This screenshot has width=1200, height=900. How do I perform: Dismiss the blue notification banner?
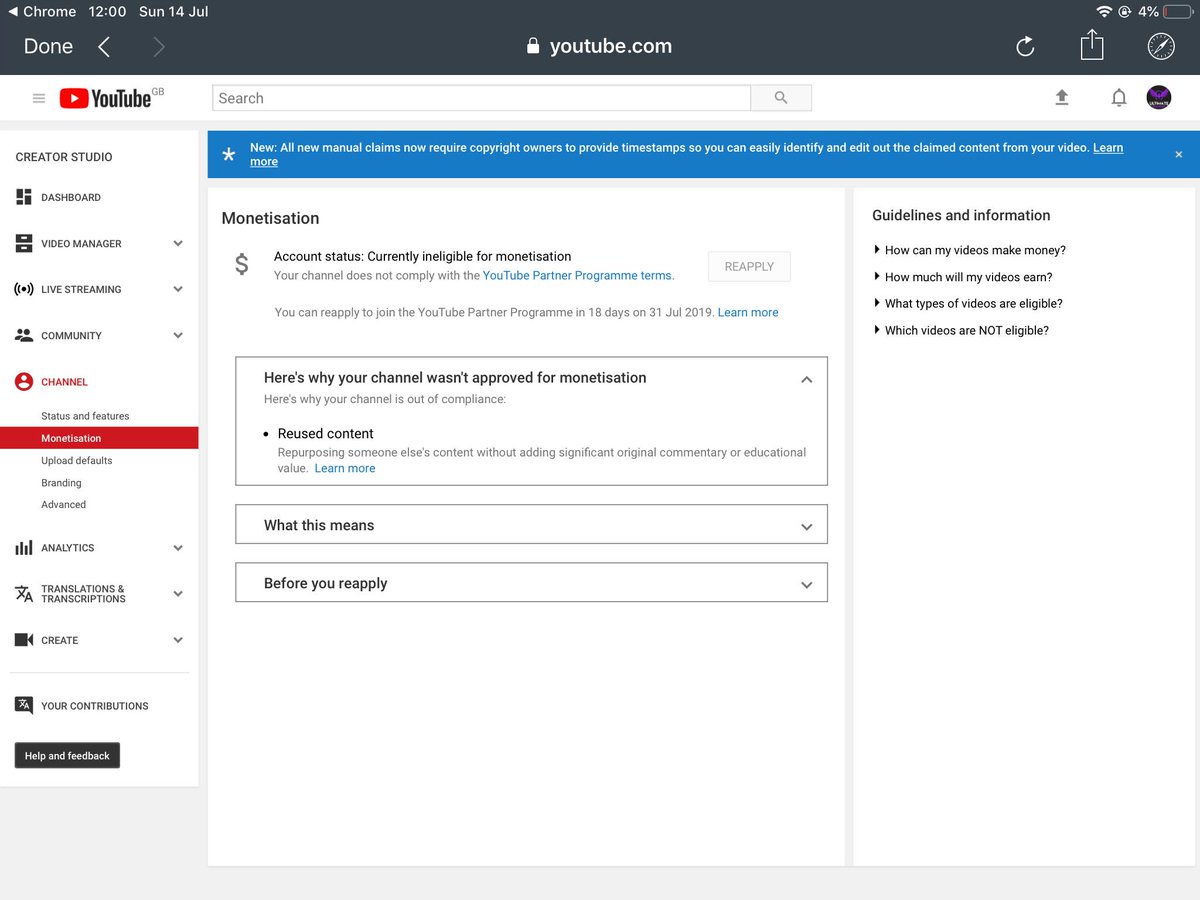tap(1178, 155)
